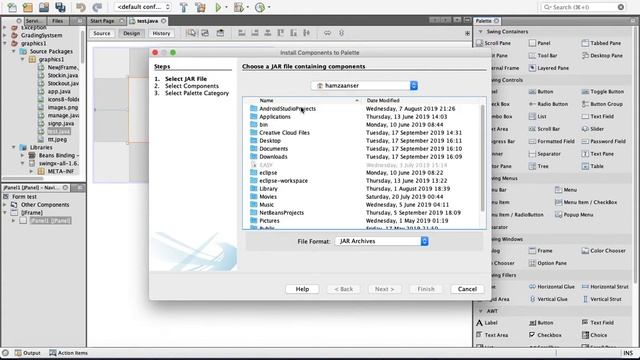This screenshot has width=640, height=360.
Task: Switch to the Source view tab
Action: tap(102, 33)
